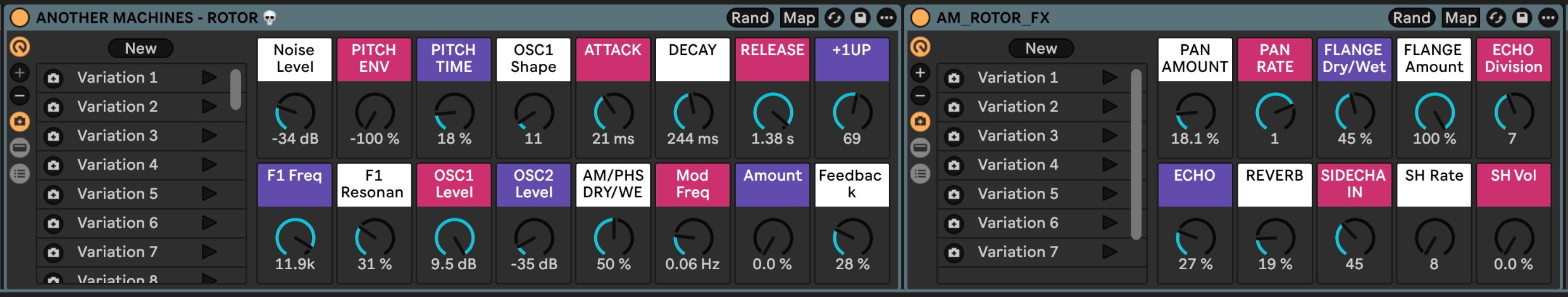Click RELEASE macro knob
1568x297 pixels.
773,112
